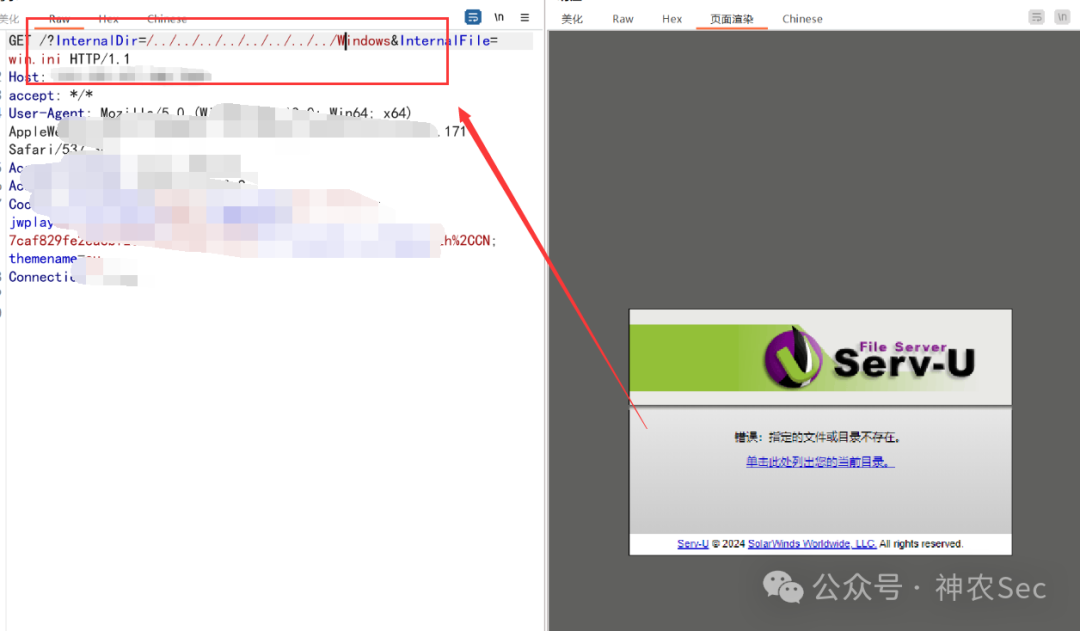Image resolution: width=1080 pixels, height=631 pixels.
Task: Switch to Raw tab in request panel
Action: (59, 19)
